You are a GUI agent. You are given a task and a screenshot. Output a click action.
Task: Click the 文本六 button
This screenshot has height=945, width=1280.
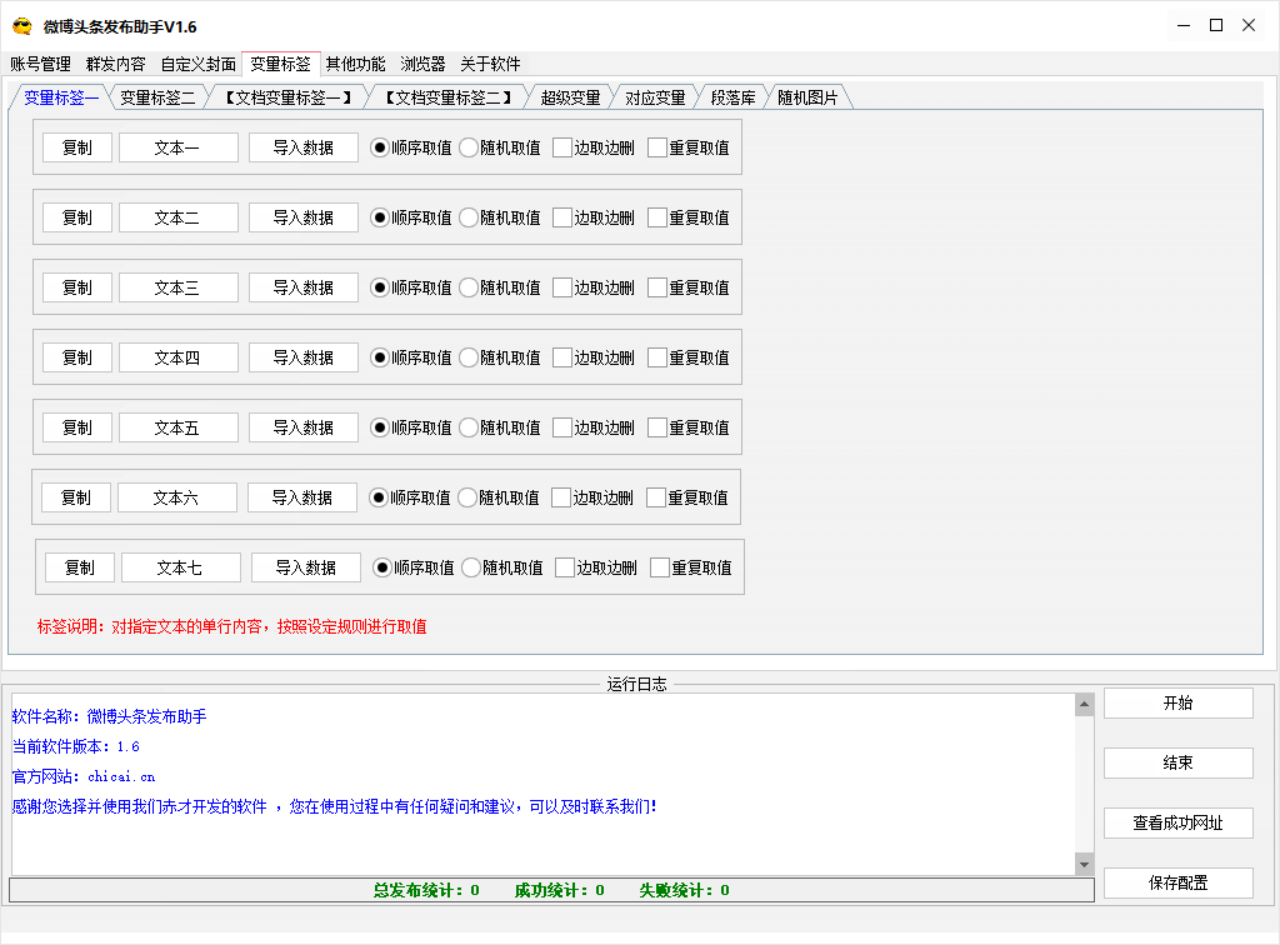[x=177, y=497]
